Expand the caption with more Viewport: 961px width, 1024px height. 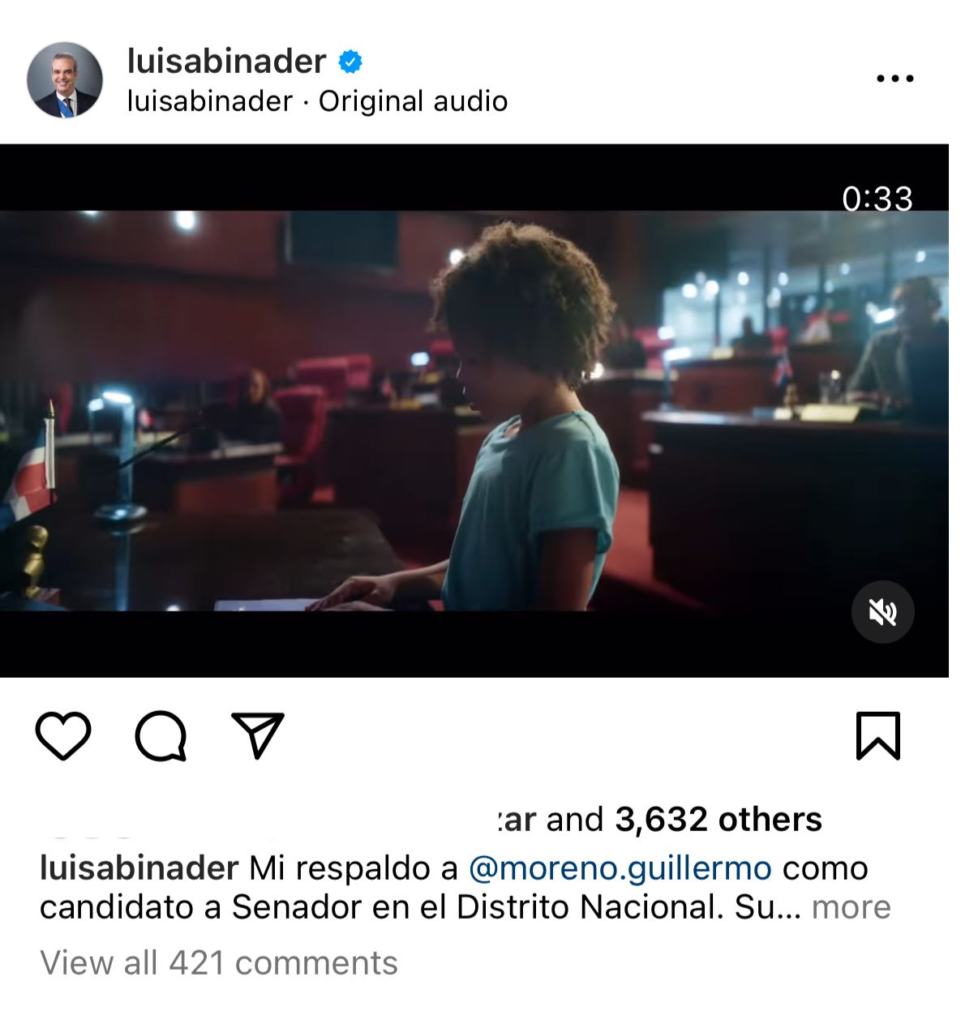[851, 907]
